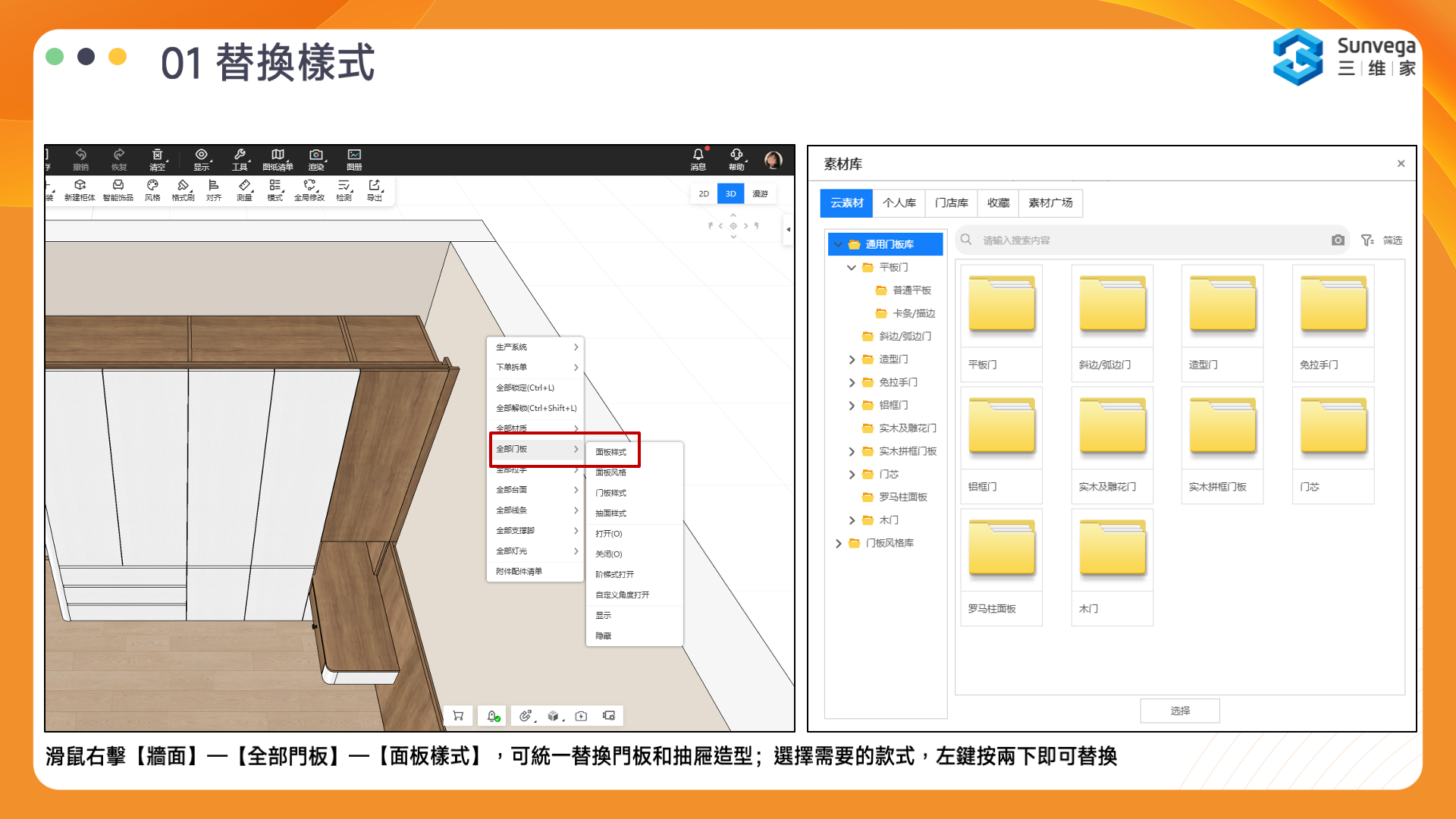1456x819 pixels.
Task: Collapse the 平板门 tree folder
Action: click(x=852, y=268)
